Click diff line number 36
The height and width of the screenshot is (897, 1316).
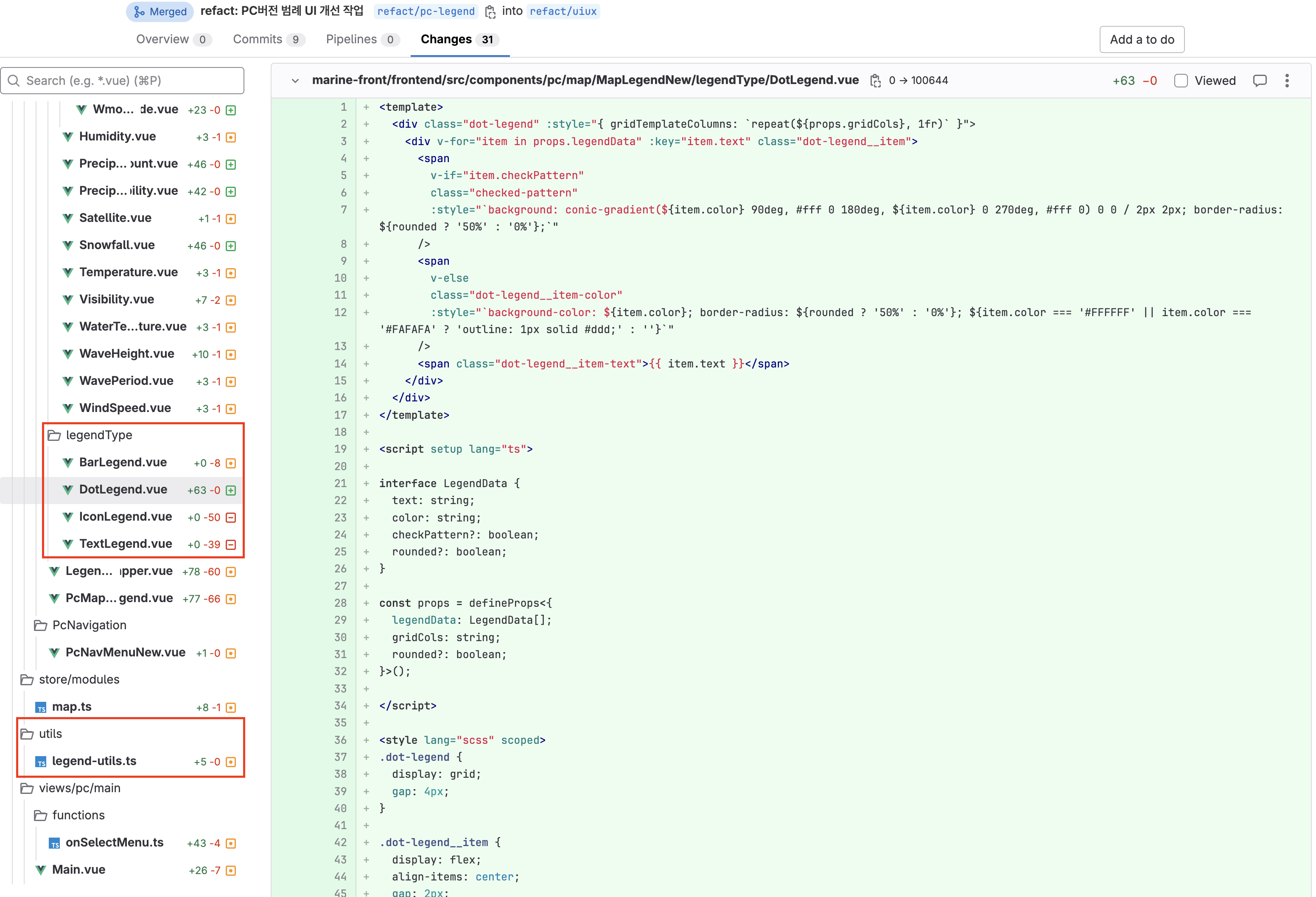point(340,740)
